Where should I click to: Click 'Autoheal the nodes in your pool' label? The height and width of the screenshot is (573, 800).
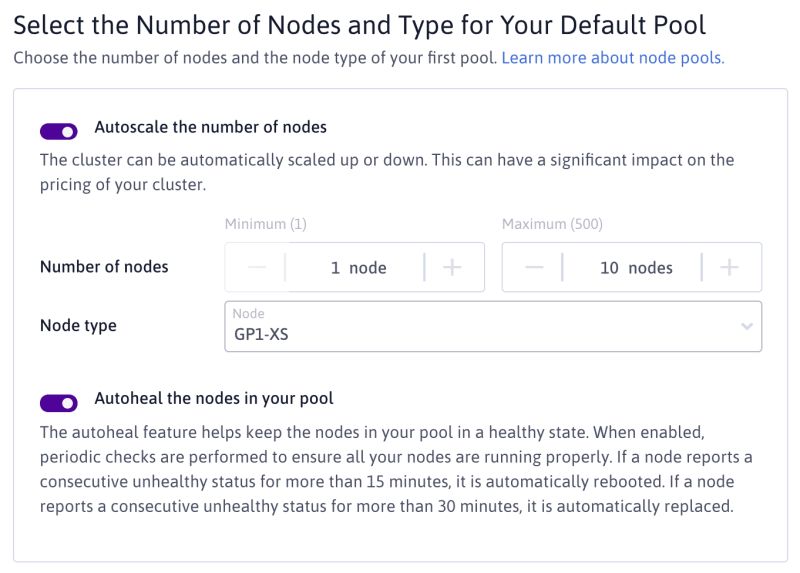tap(214, 398)
